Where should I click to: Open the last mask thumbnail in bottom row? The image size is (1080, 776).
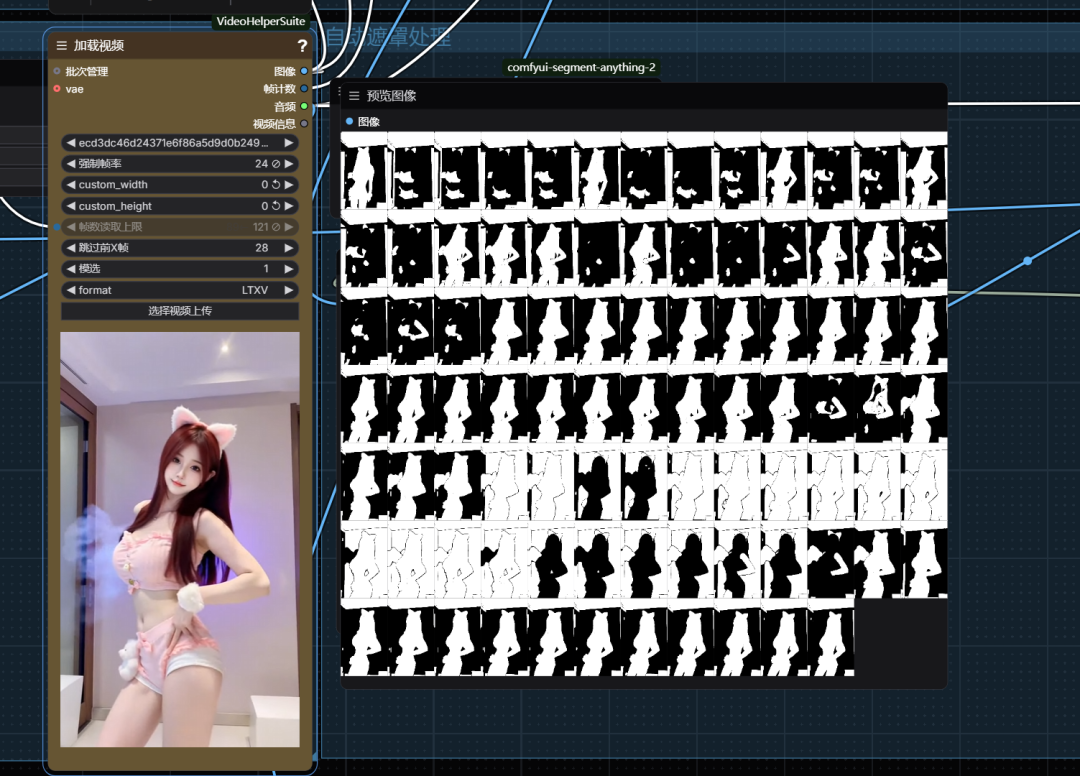click(831, 639)
